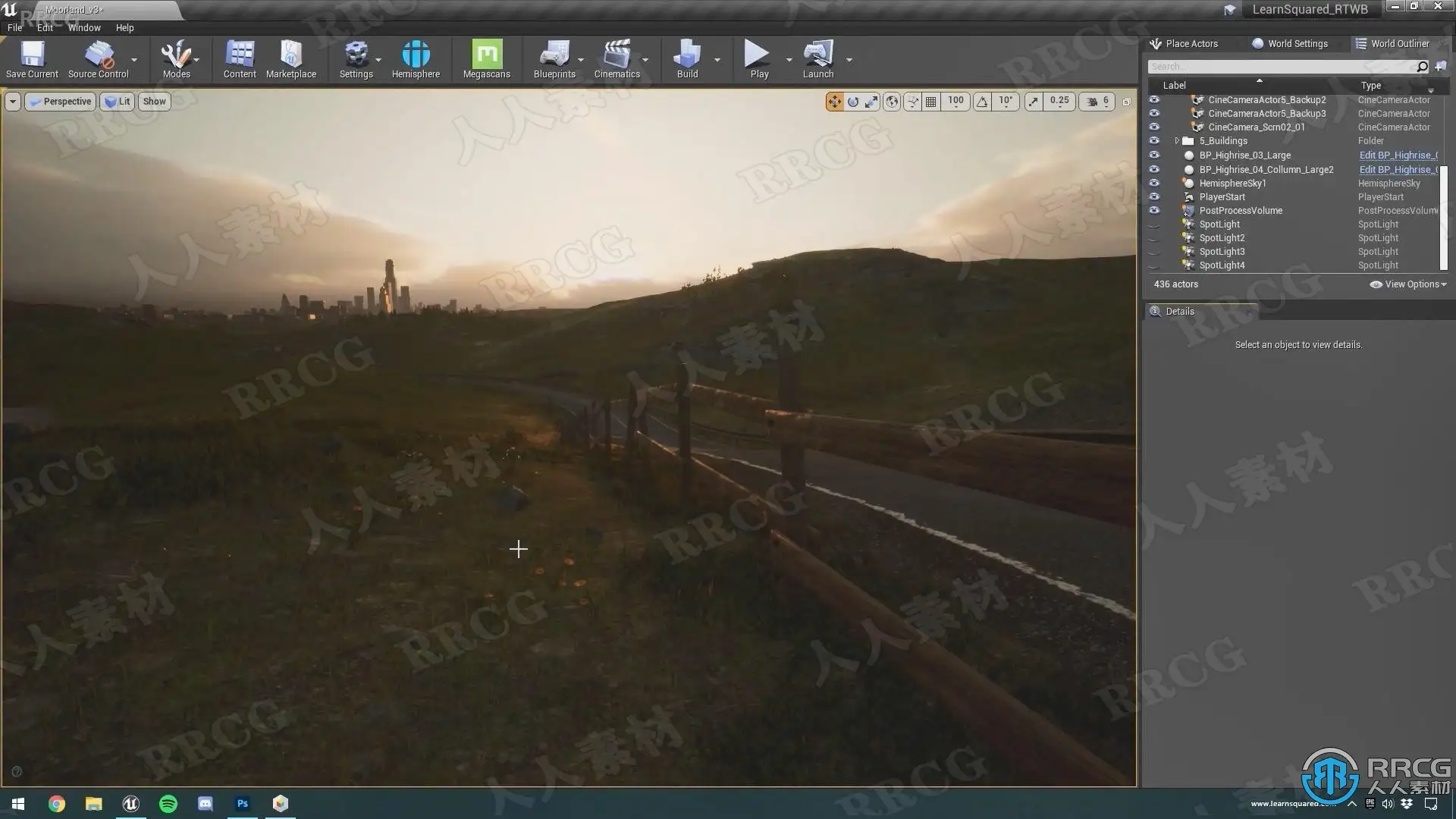
Task: Switch to the World Settings tab
Action: click(x=1290, y=44)
